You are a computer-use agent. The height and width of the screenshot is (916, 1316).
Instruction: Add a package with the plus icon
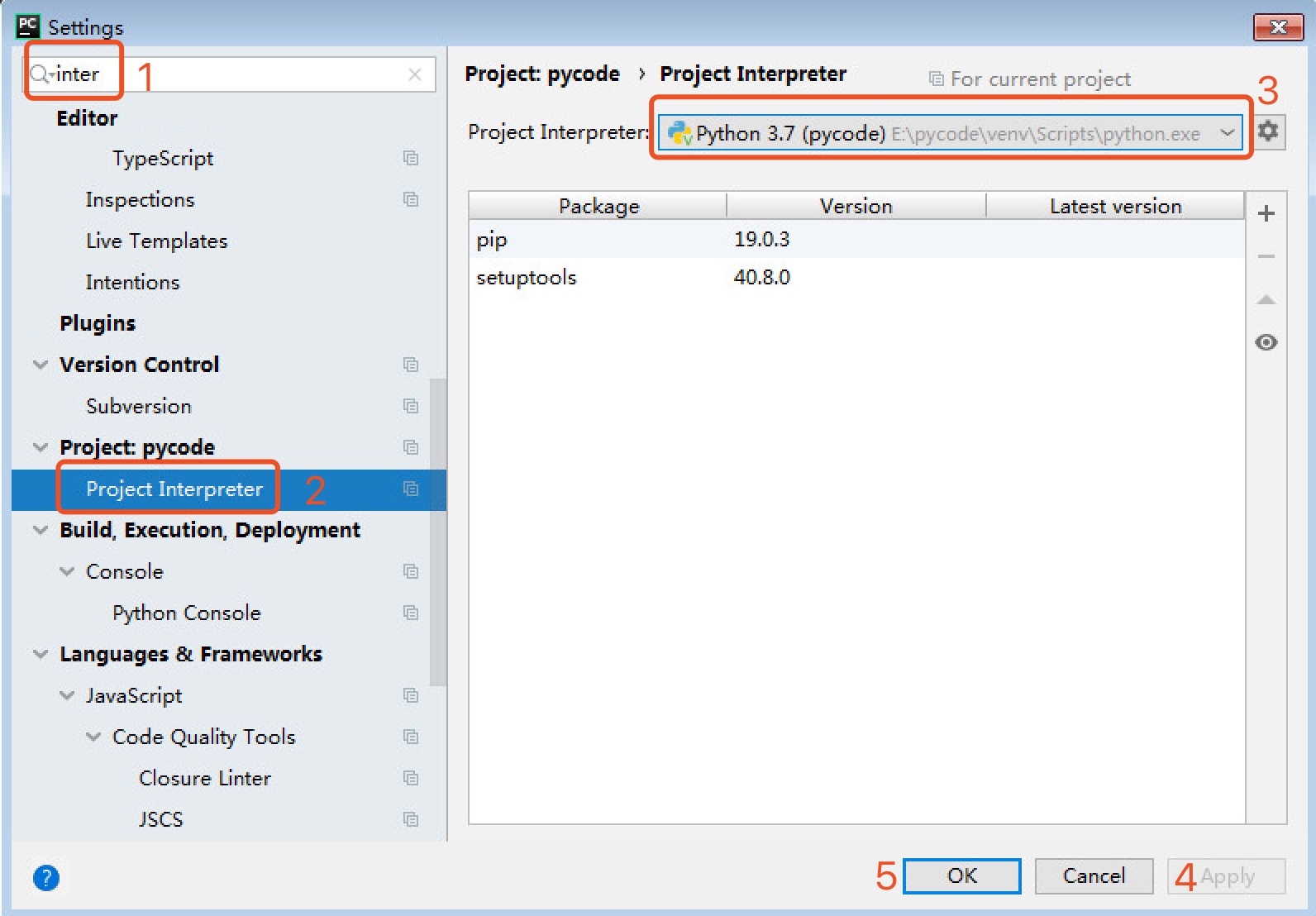[1266, 213]
